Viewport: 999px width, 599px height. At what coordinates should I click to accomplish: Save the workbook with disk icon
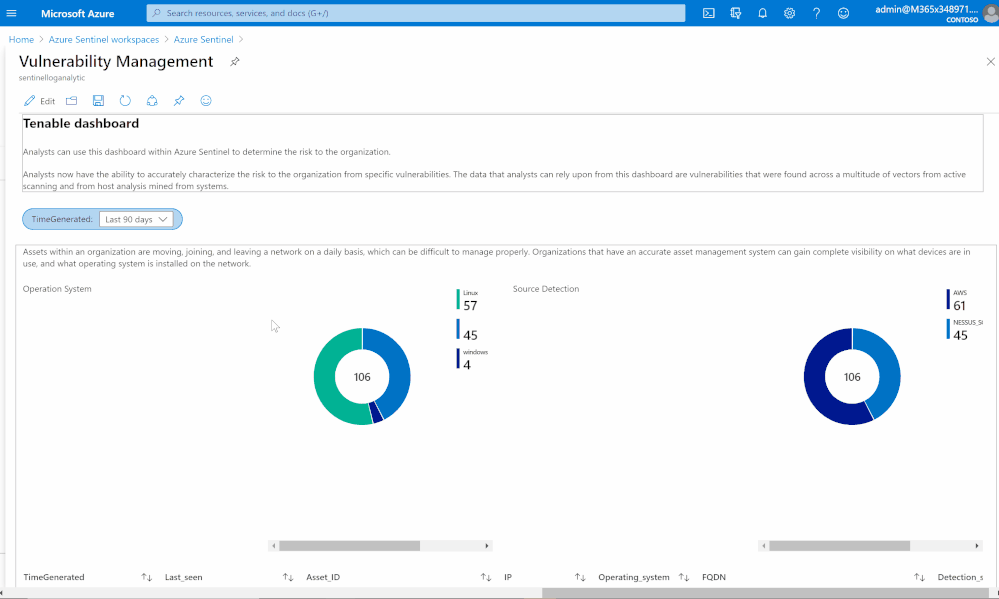98,101
